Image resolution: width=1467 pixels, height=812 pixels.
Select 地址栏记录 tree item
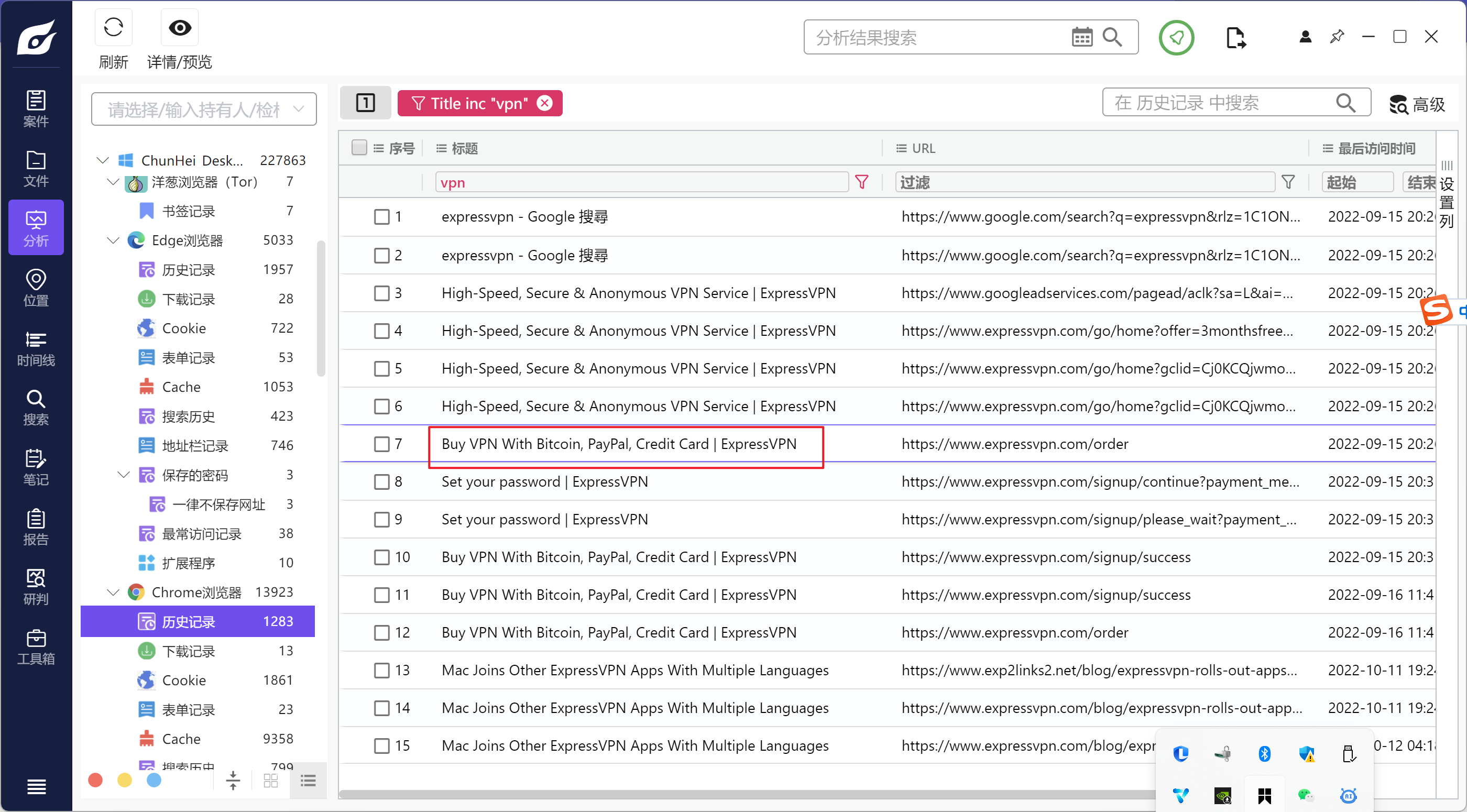[x=198, y=446]
